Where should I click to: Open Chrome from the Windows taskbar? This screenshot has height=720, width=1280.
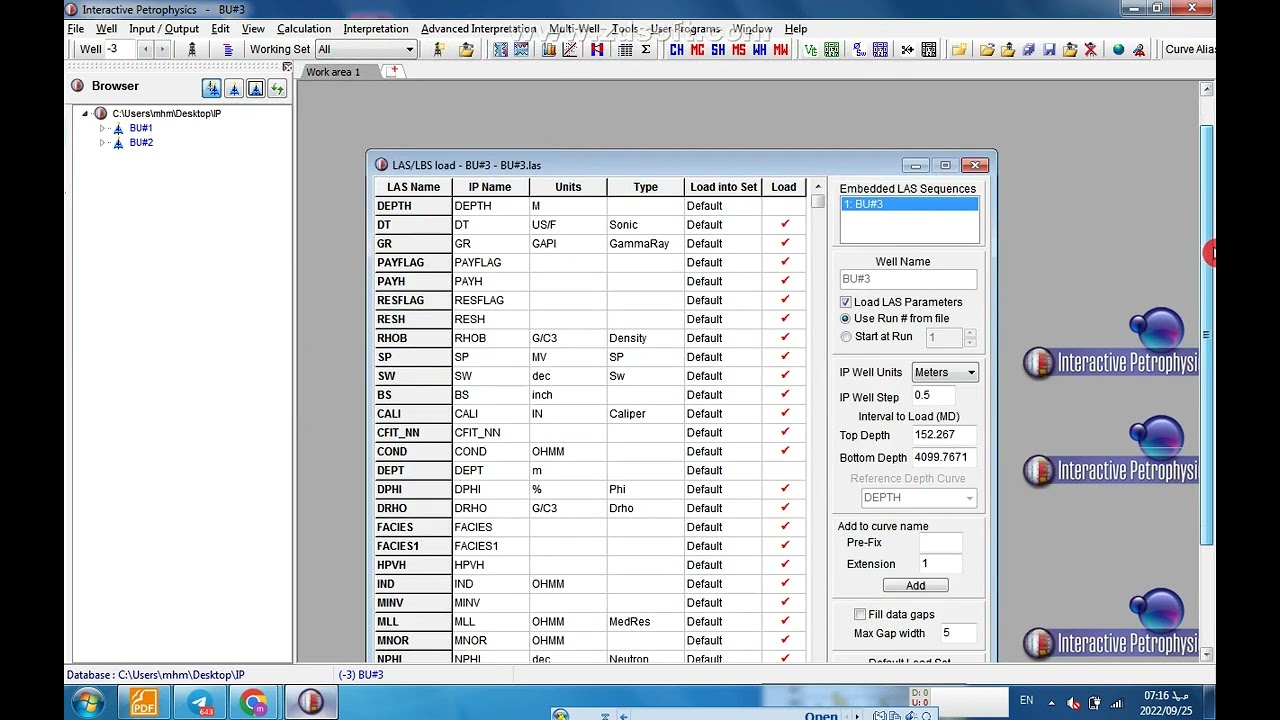point(253,703)
